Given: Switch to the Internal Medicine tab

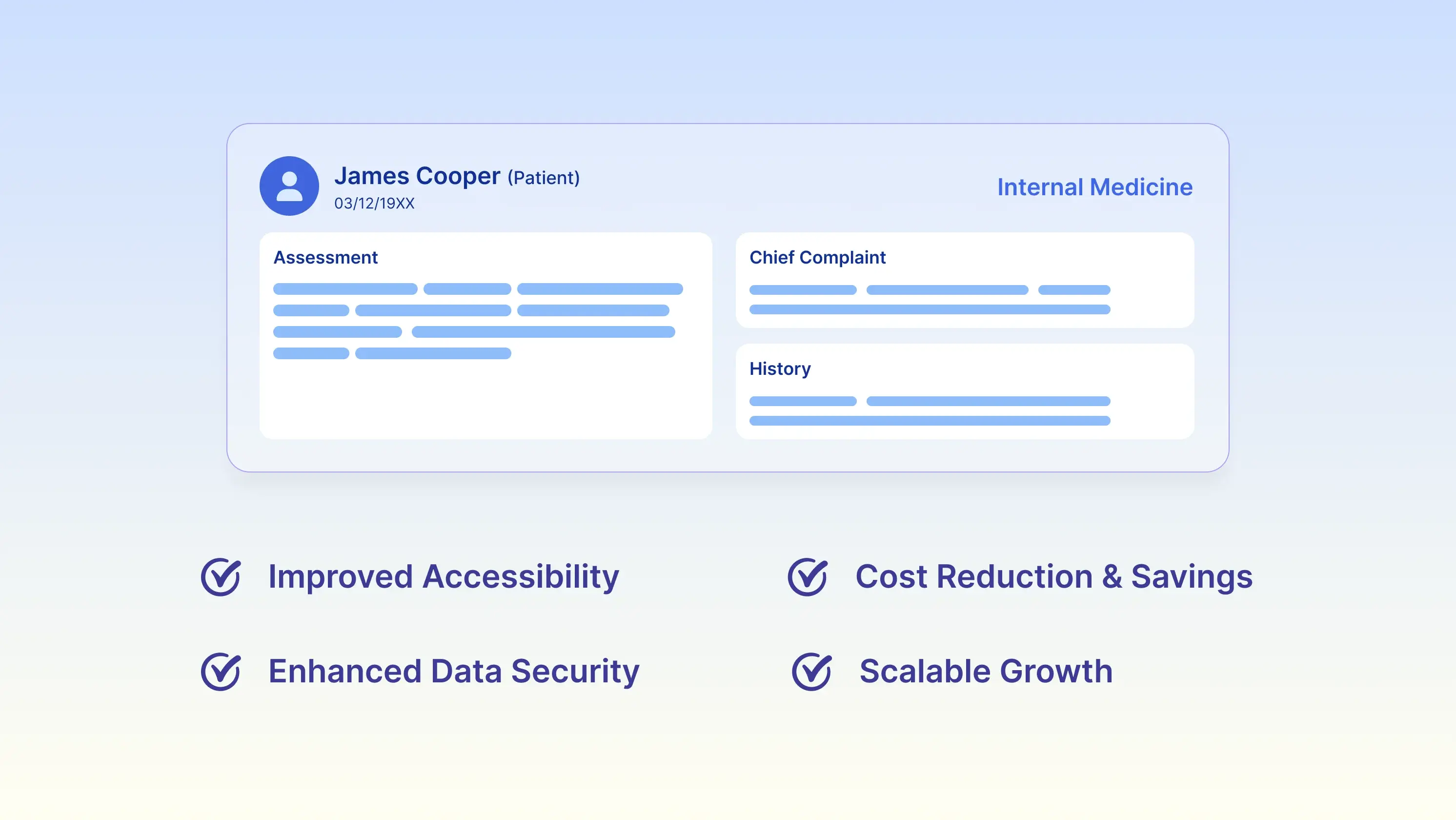Looking at the screenshot, I should click(1095, 186).
